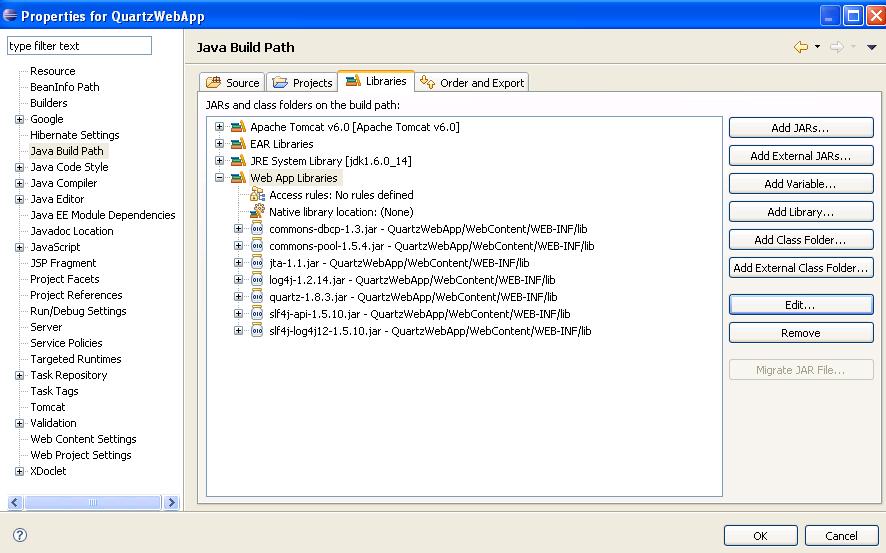Open the Order and Export tab
886x553 pixels.
tap(472, 82)
